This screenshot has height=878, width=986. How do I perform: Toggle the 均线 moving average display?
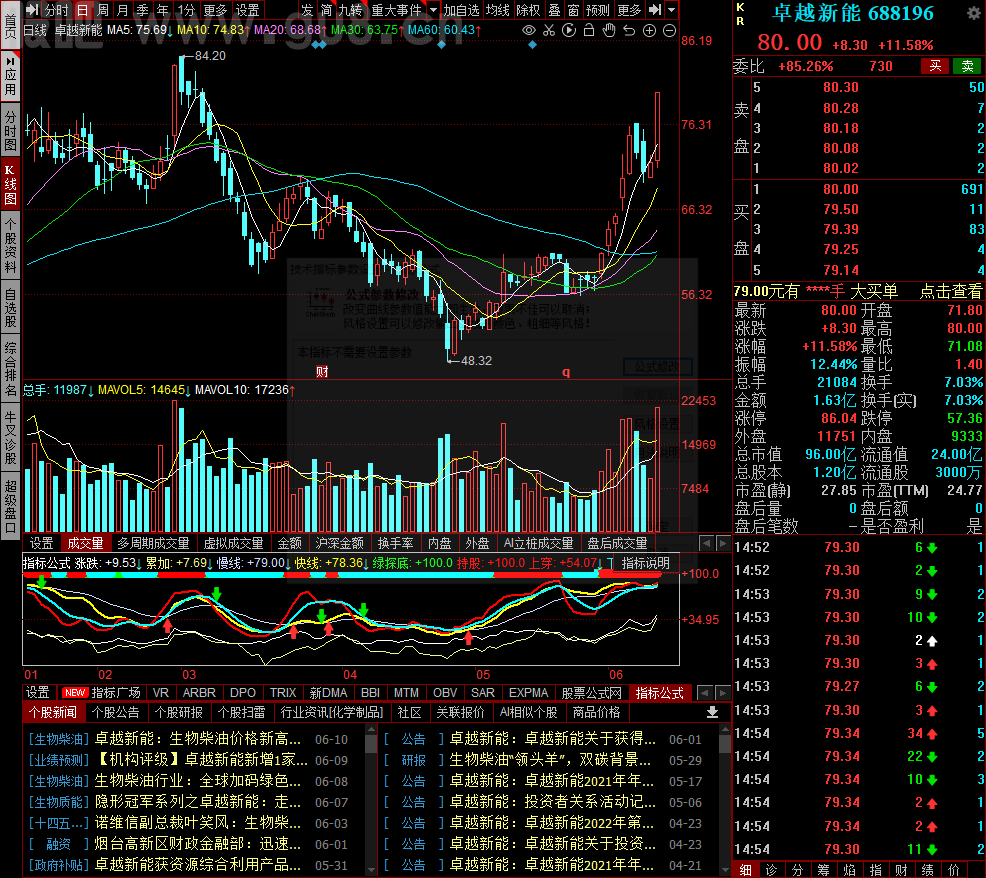[x=498, y=10]
